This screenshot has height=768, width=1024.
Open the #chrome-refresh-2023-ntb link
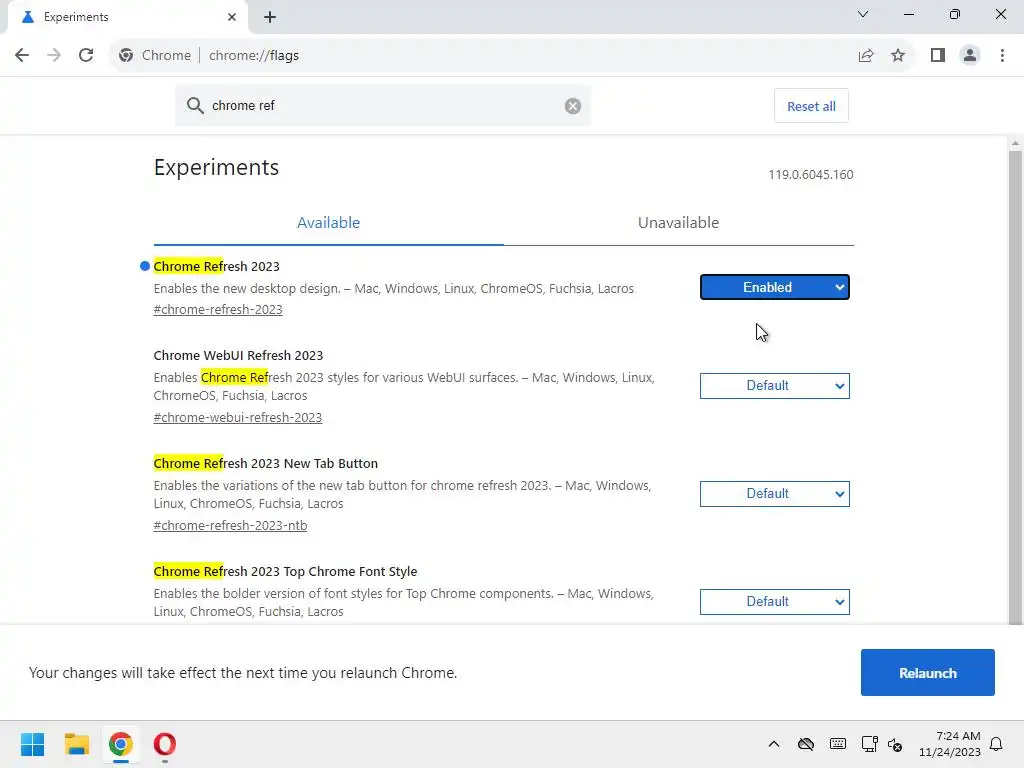coord(230,525)
